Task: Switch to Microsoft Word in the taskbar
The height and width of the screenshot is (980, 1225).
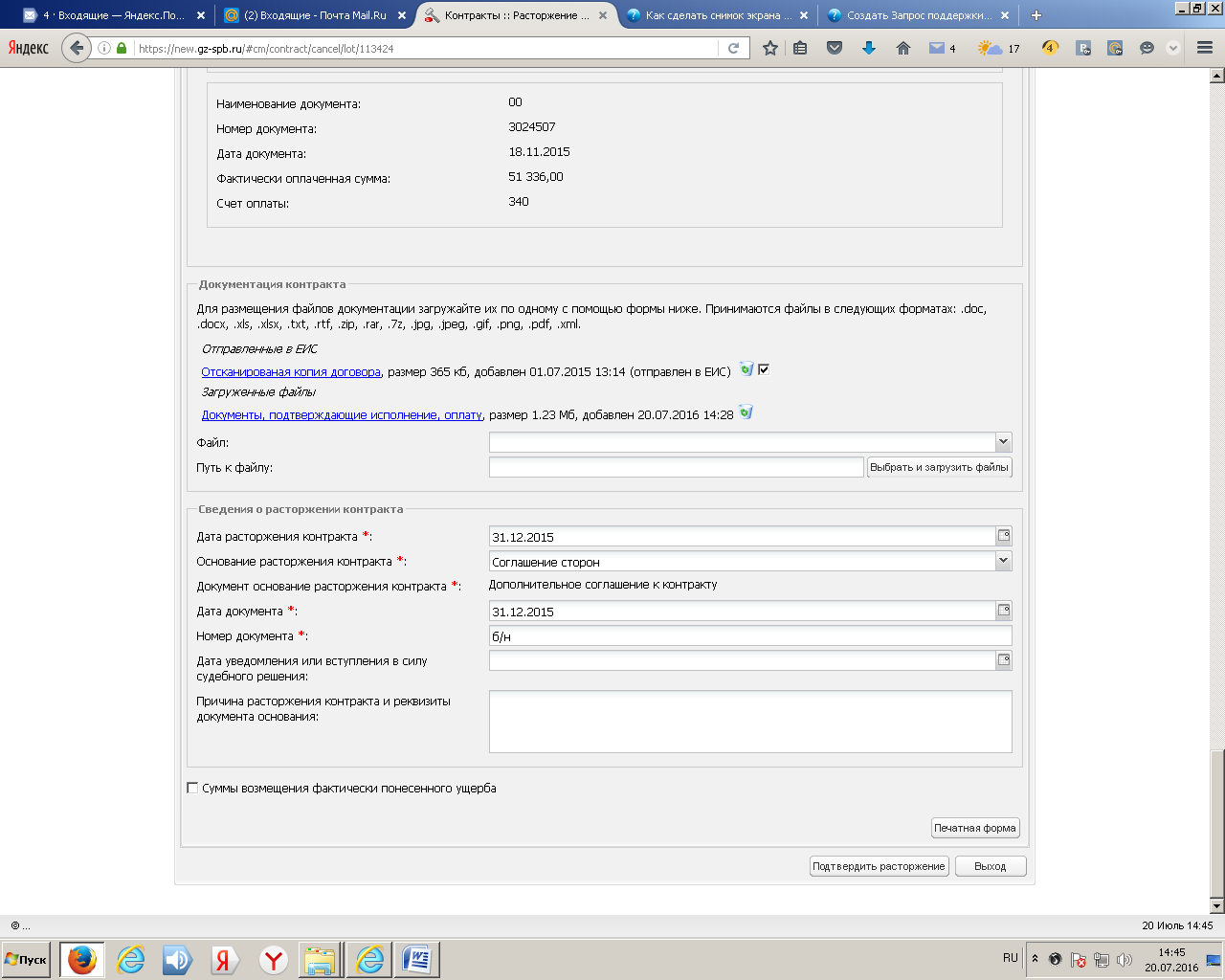Action: coord(416,959)
